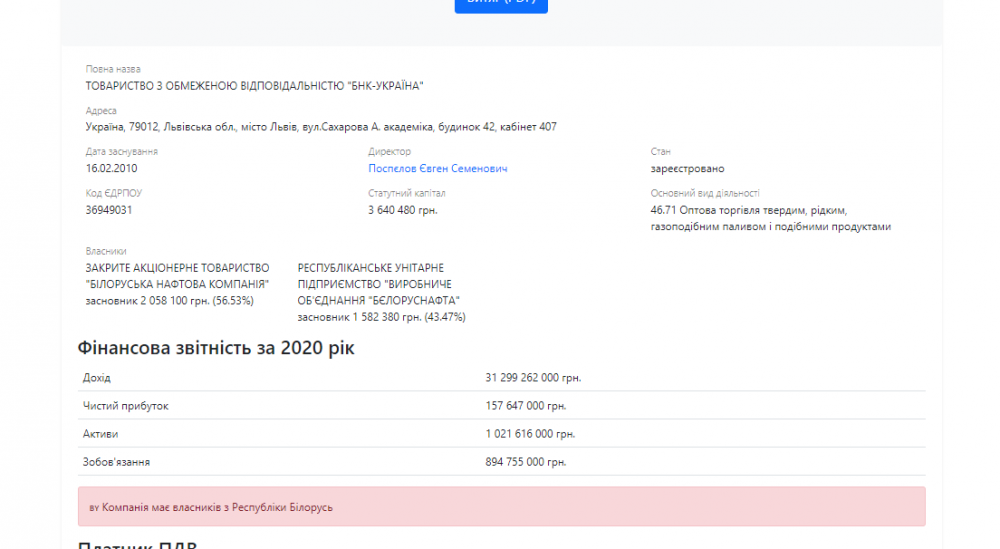Click net profit value 157 647 000 грн.

tap(526, 406)
